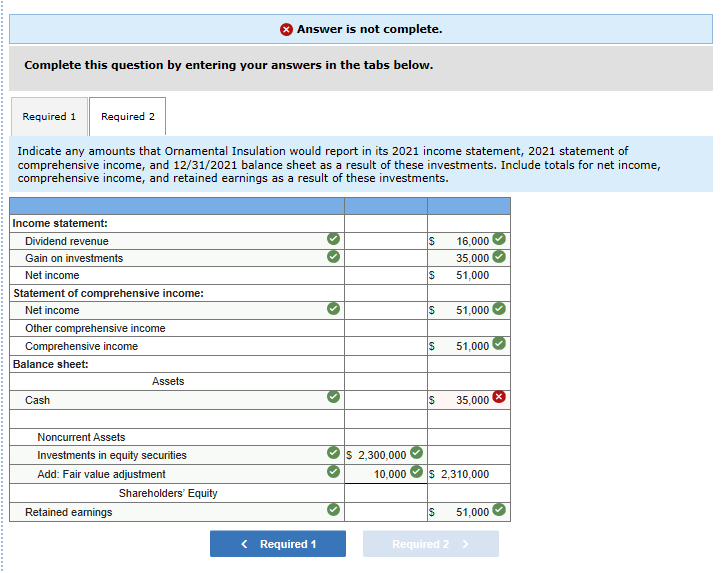Image resolution: width=727 pixels, height=573 pixels.
Task: Go back using blue Required 1 button
Action: click(278, 544)
